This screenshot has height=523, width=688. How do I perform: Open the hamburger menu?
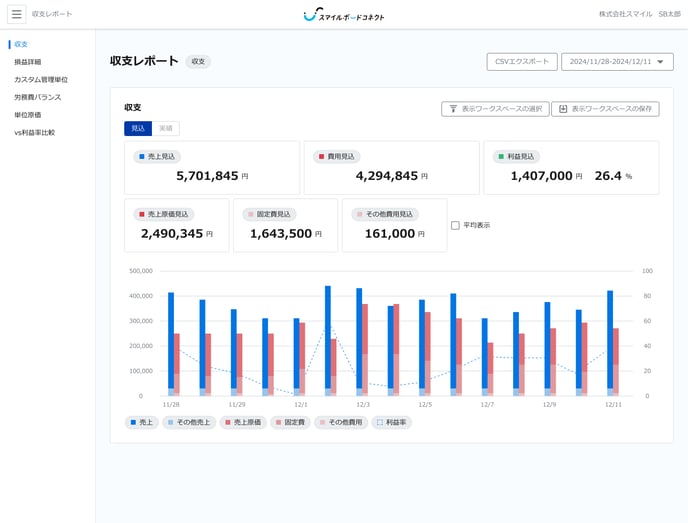(17, 14)
